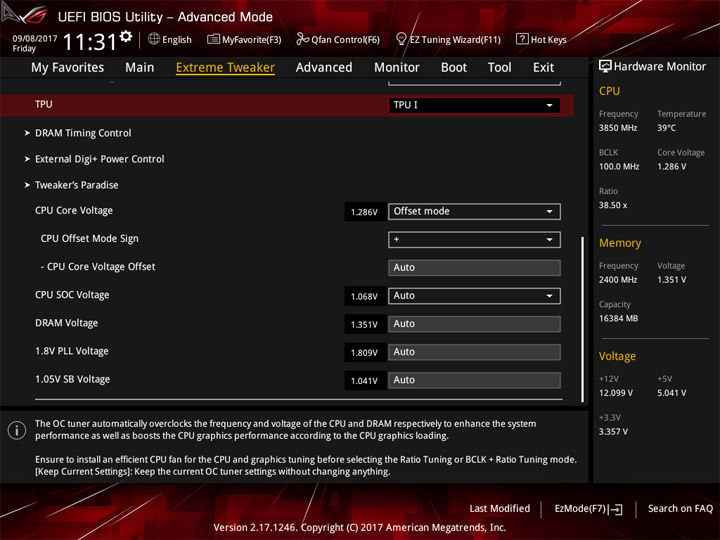720x540 pixels.
Task: Open the TPU dropdown
Action: [474, 105]
